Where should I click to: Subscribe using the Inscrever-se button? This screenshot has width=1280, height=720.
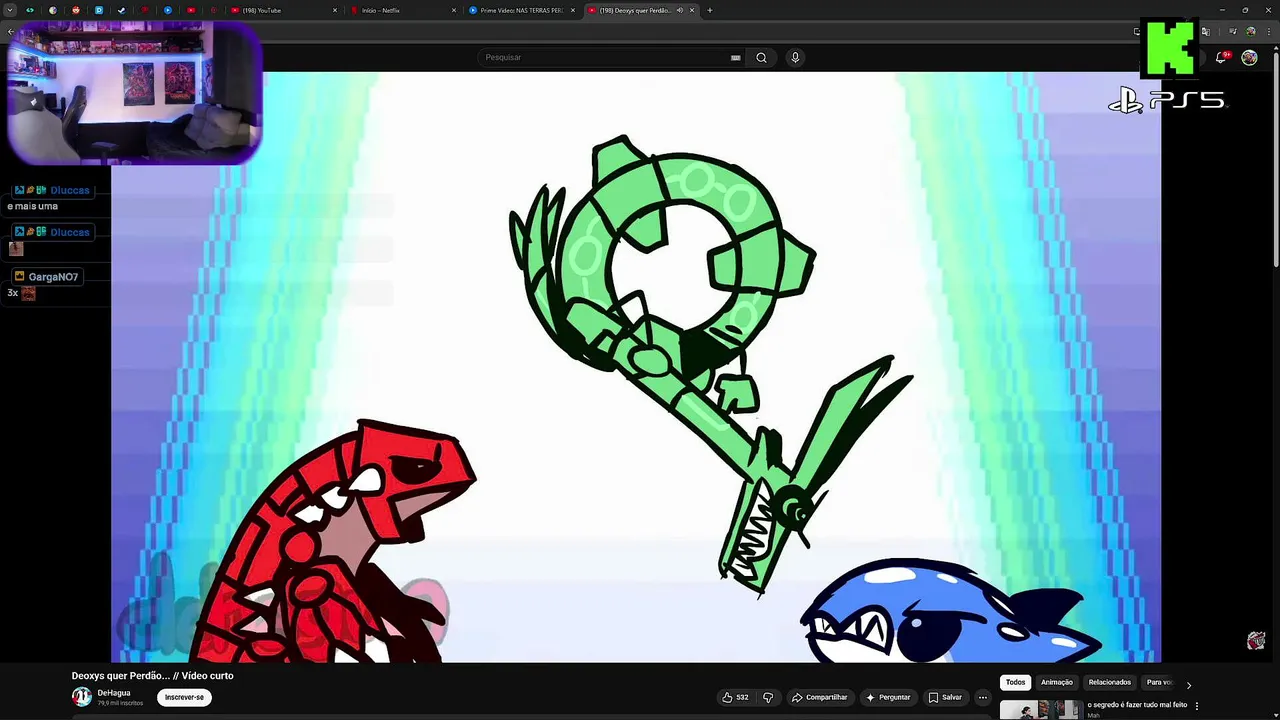[x=184, y=697]
